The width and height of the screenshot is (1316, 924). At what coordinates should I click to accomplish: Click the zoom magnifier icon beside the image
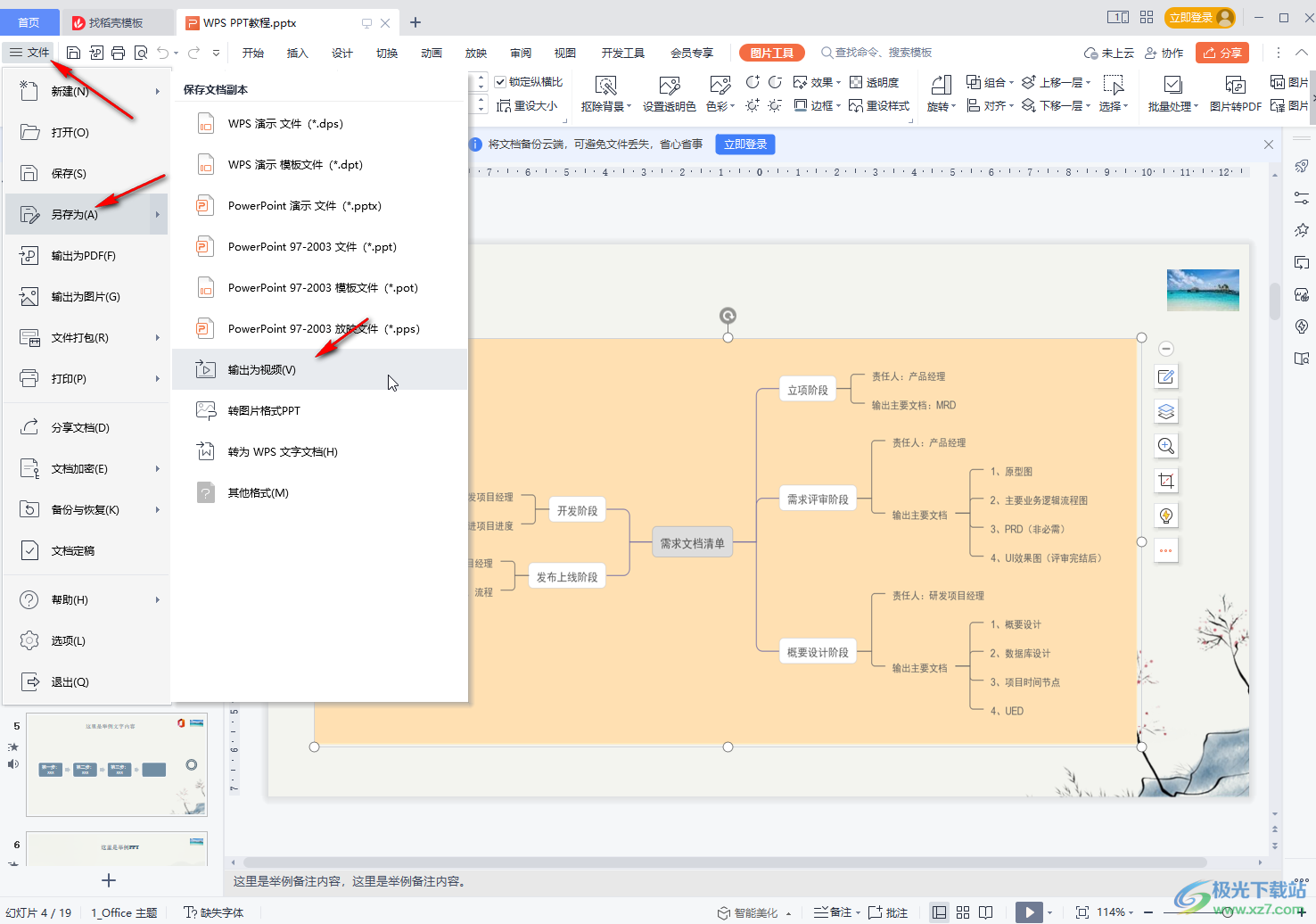point(1165,446)
